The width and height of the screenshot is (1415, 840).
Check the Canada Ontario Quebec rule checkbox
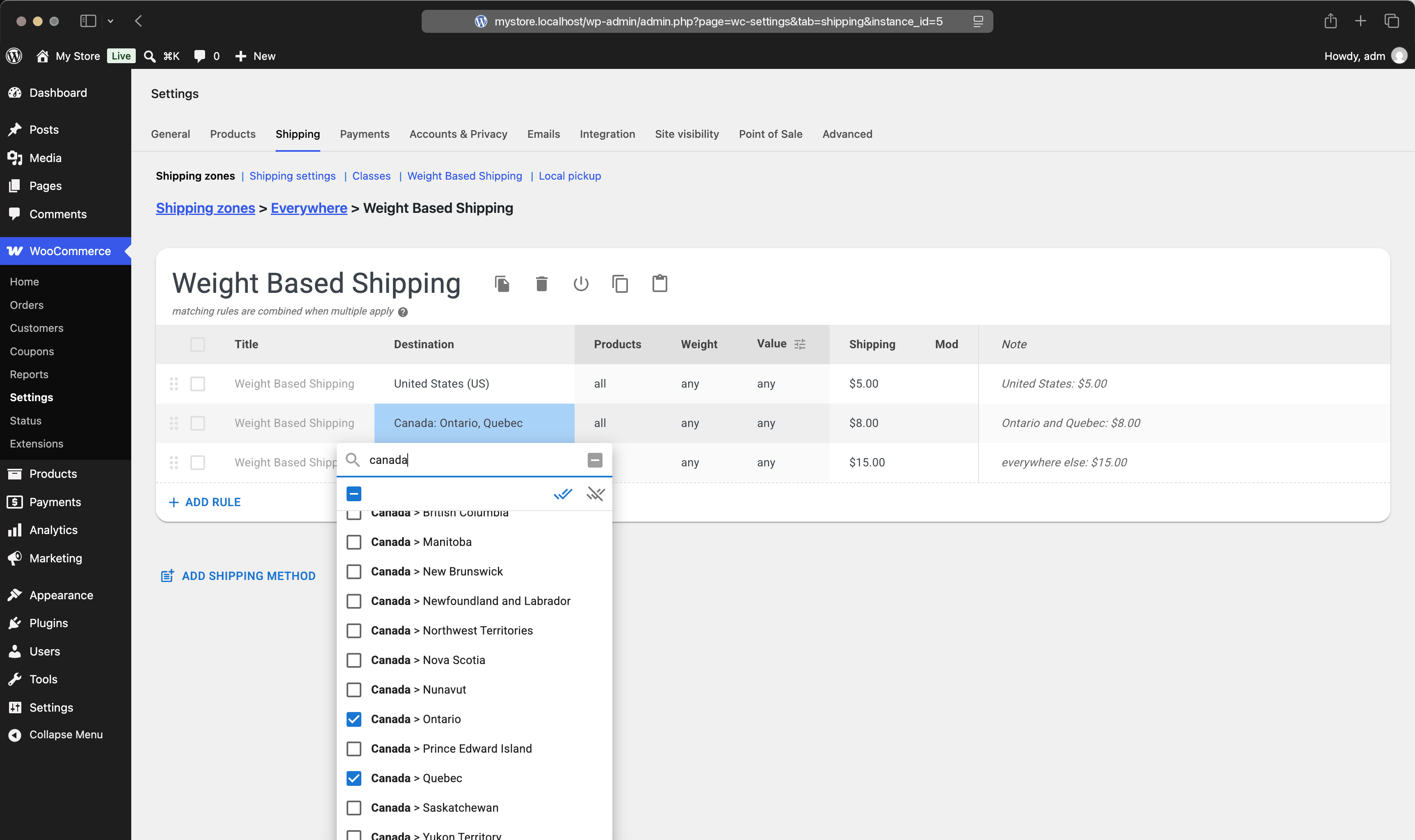[198, 423]
